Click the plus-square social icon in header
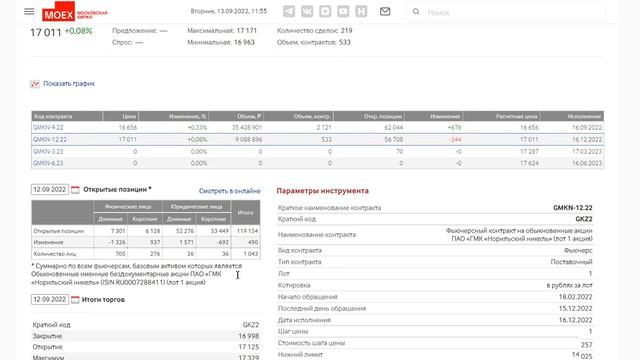Image resolution: width=640 pixels, height=360 pixels. click(x=325, y=11)
